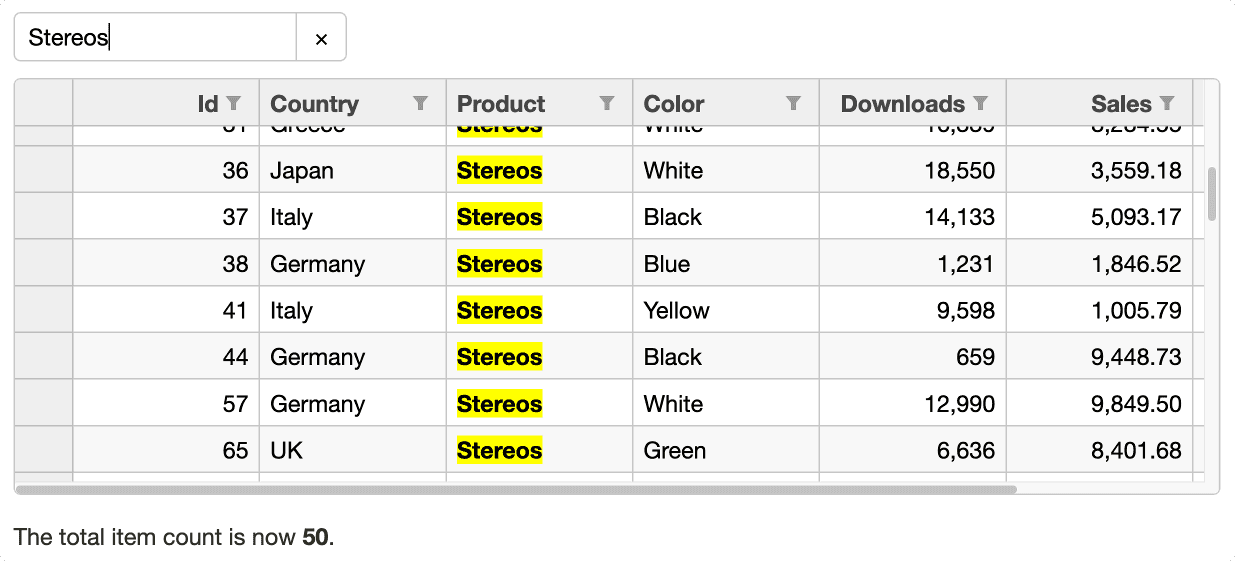1235x561 pixels.
Task: Select the 9,849.50 sales cell
Action: coord(1136,404)
